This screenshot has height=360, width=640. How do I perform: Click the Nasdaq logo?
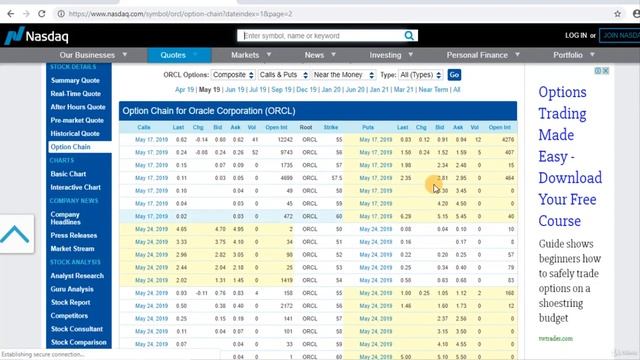pos(36,36)
